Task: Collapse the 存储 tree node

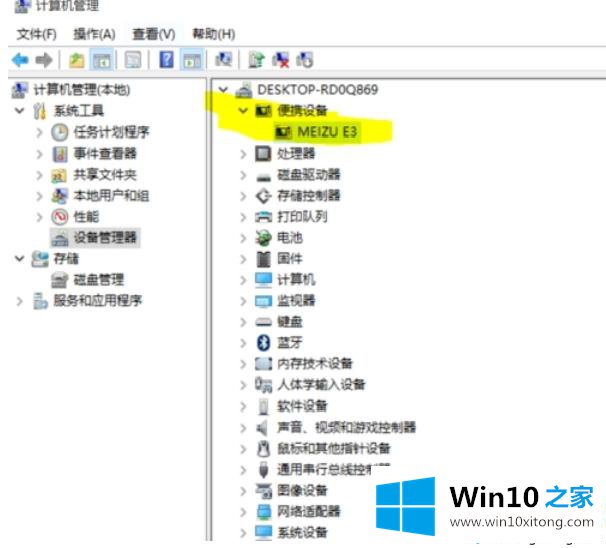Action: coord(19,259)
